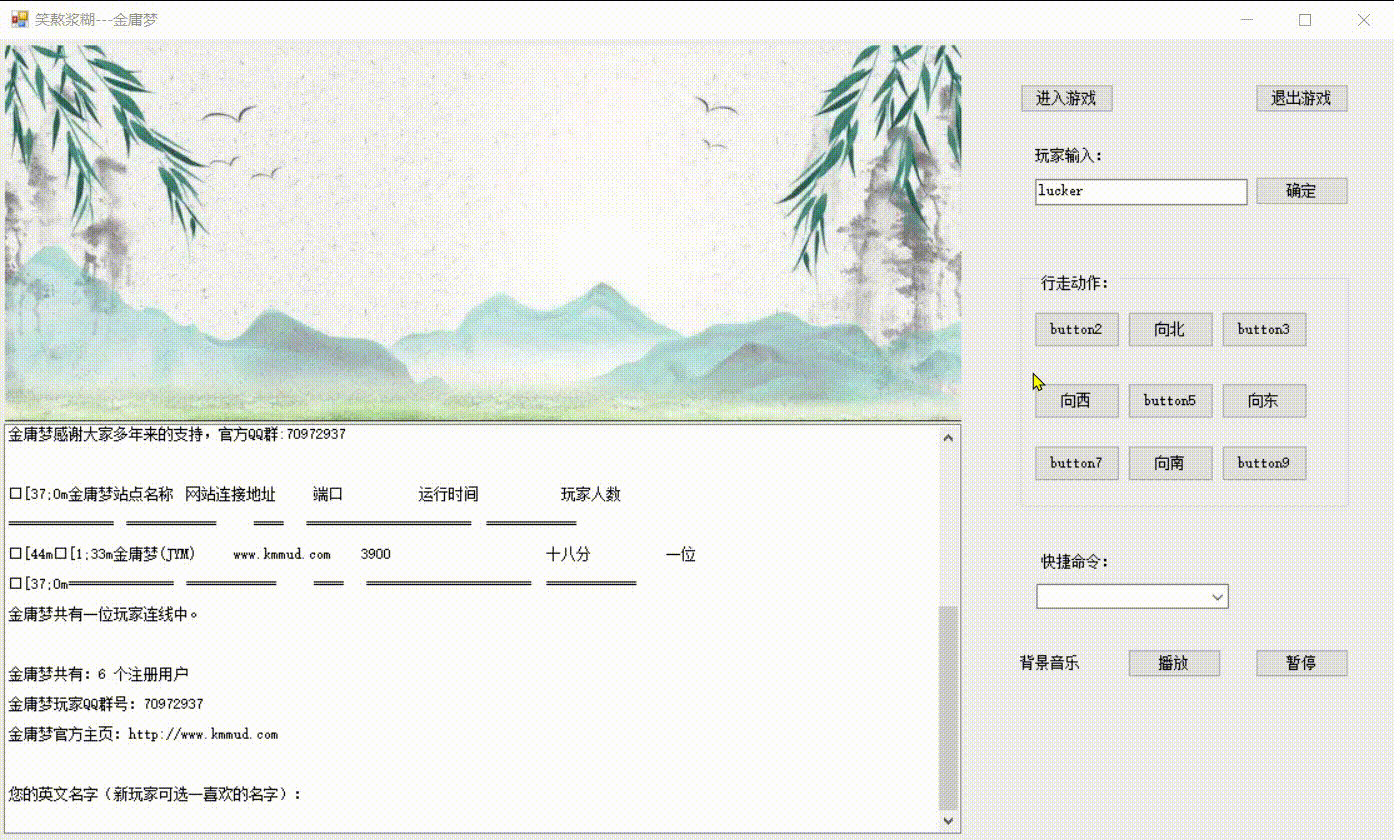Click the 运行时间 column header text
This screenshot has width=1394, height=840.
pyautogui.click(x=448, y=495)
